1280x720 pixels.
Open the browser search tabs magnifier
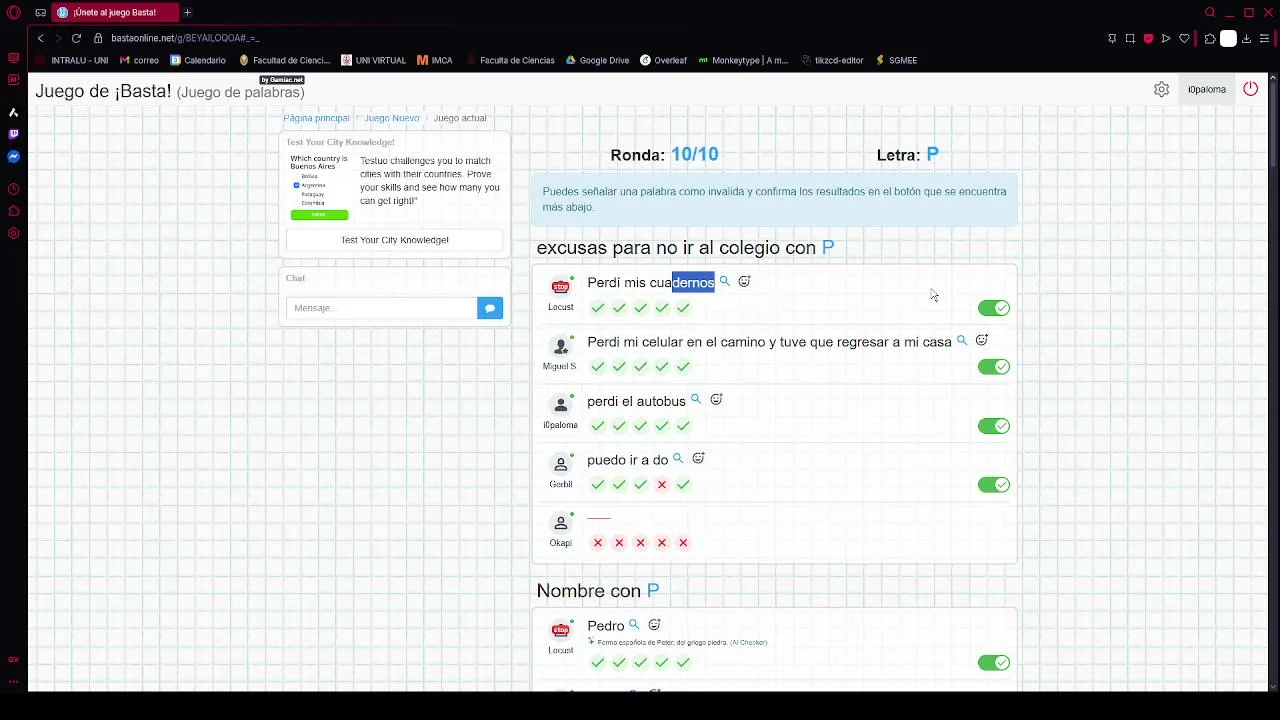point(1210,12)
